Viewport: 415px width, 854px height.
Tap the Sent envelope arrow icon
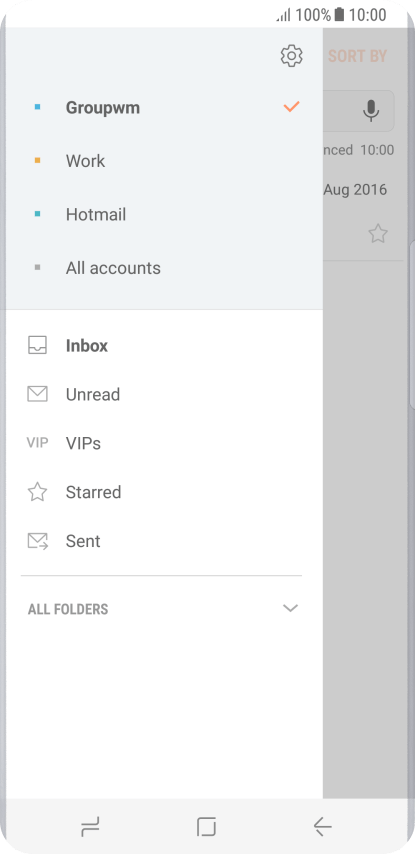coord(38,541)
